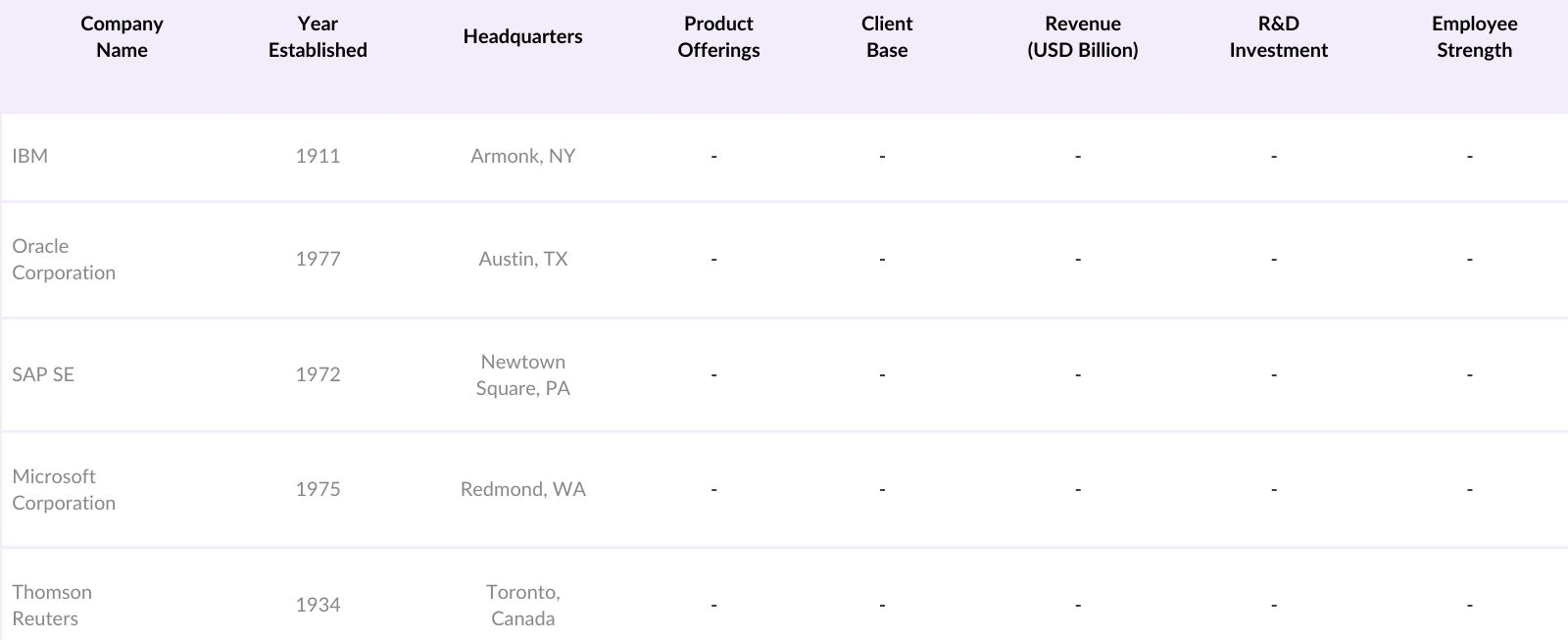
Task: Click the Client Base column header
Action: [887, 36]
